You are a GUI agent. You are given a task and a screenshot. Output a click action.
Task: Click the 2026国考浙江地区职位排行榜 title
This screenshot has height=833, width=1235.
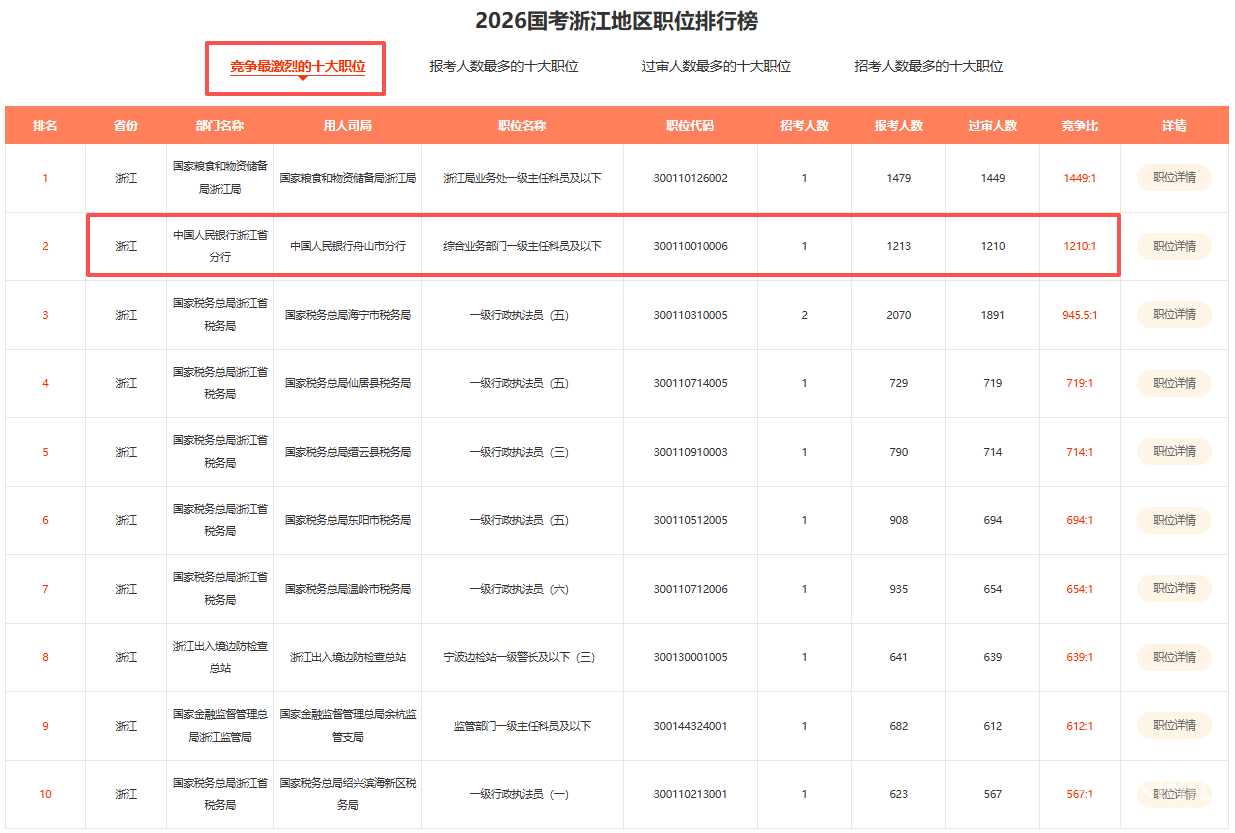tap(616, 21)
